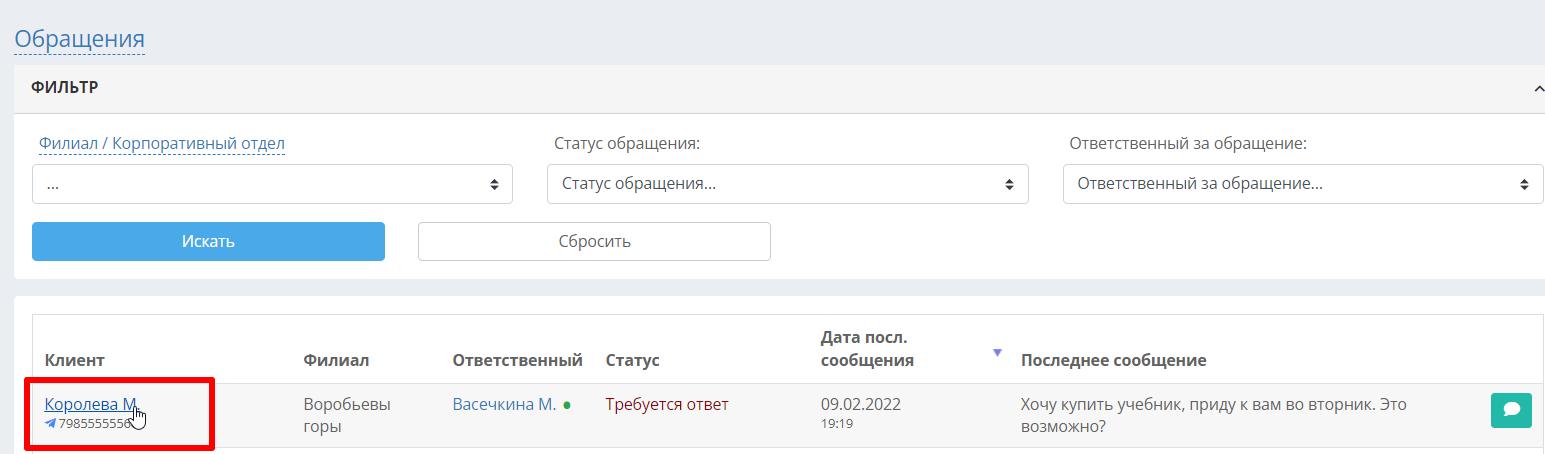Click the Требуется ответ status
The image size is (1545, 454).
667,405
